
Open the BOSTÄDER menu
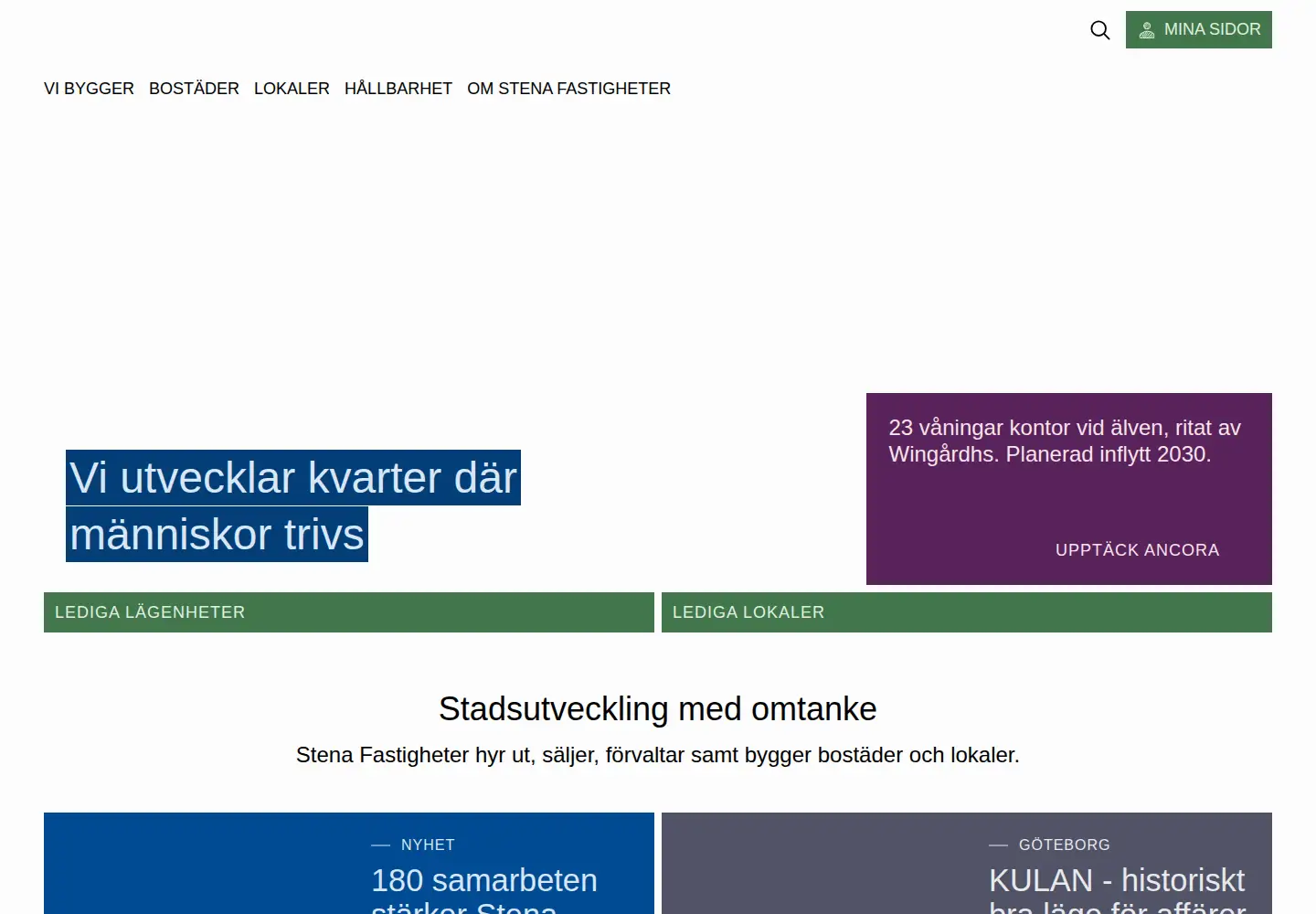[194, 89]
